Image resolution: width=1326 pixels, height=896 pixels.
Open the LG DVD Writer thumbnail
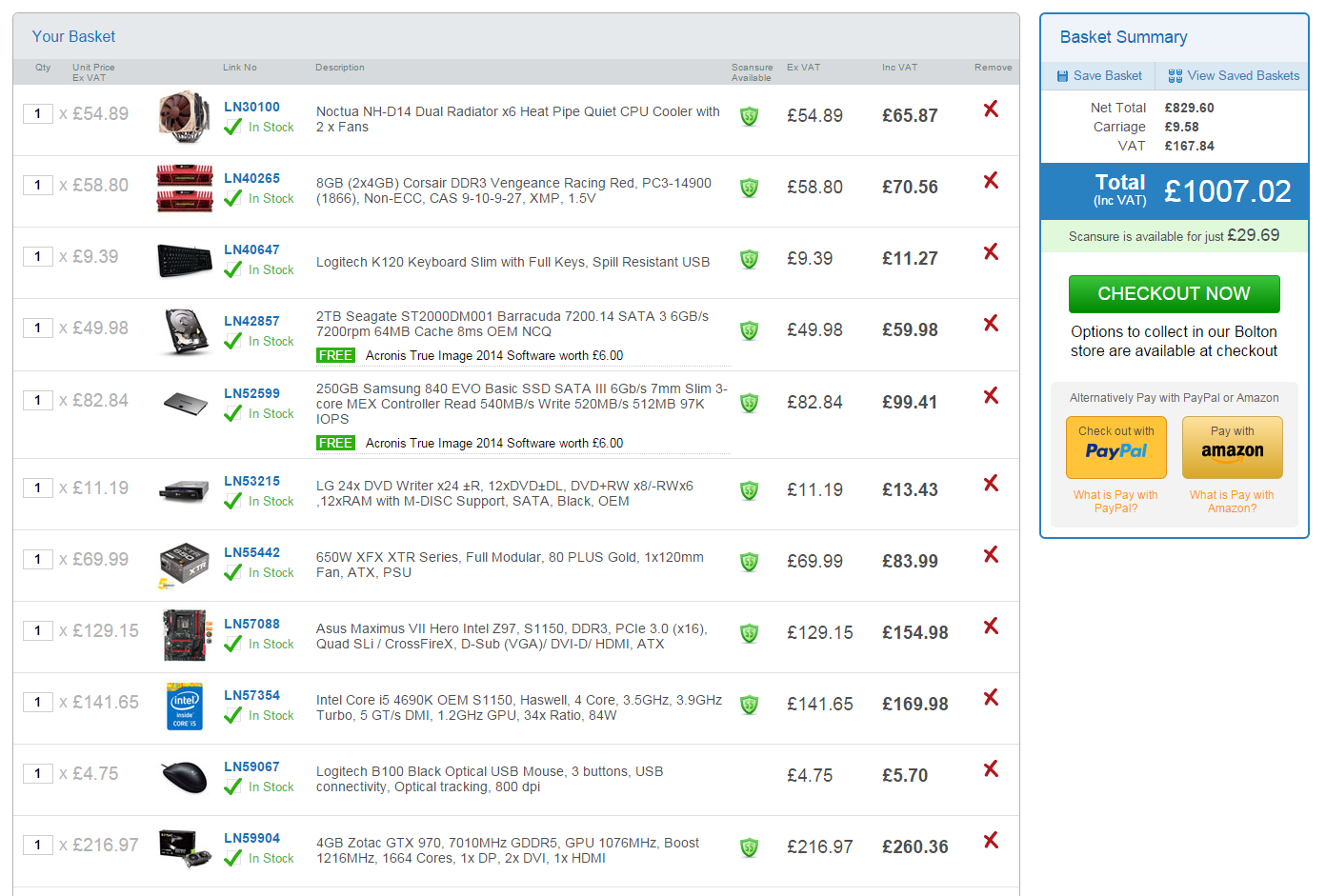tap(185, 491)
